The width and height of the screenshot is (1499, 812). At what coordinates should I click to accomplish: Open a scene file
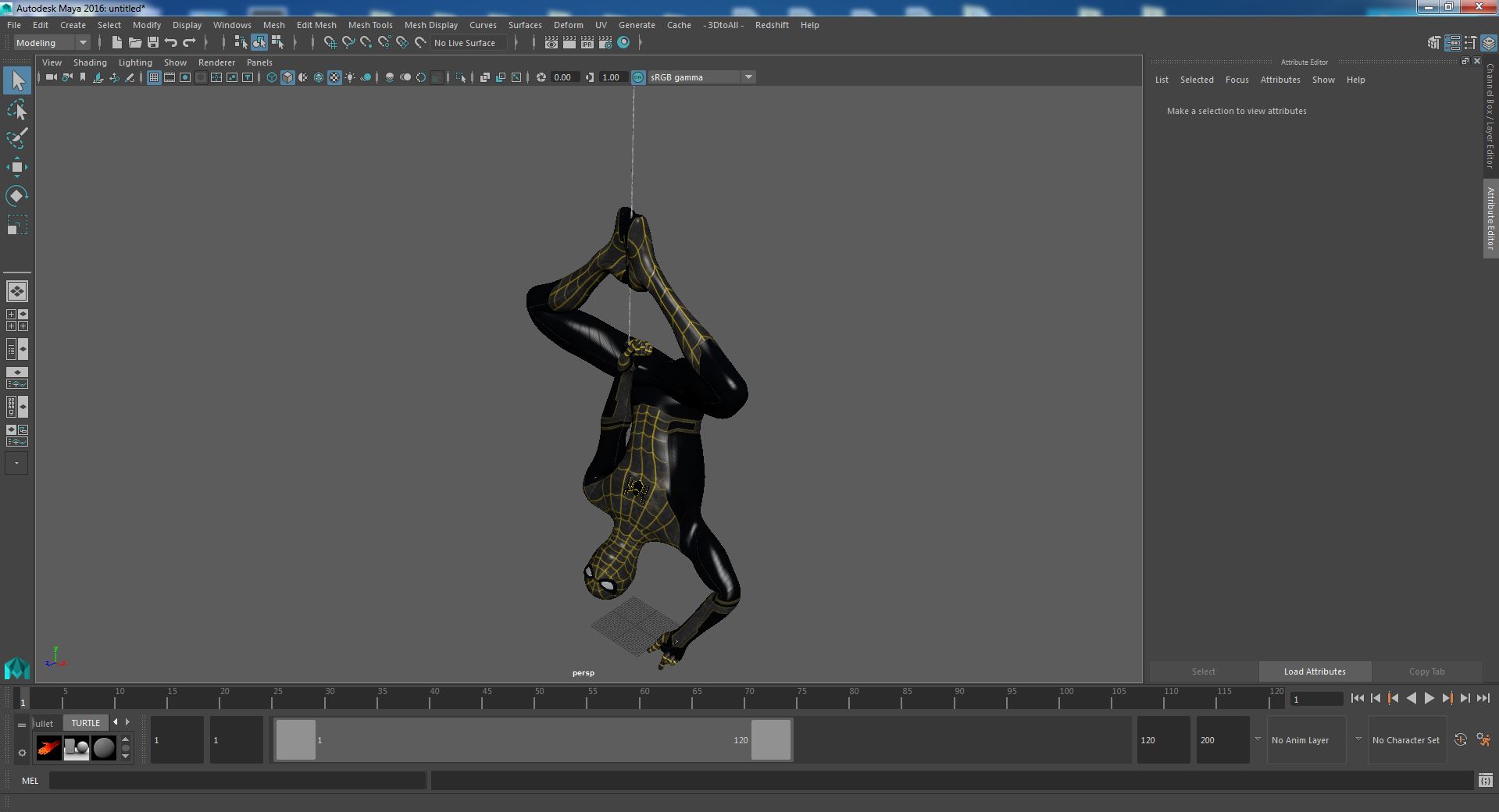coord(134,43)
